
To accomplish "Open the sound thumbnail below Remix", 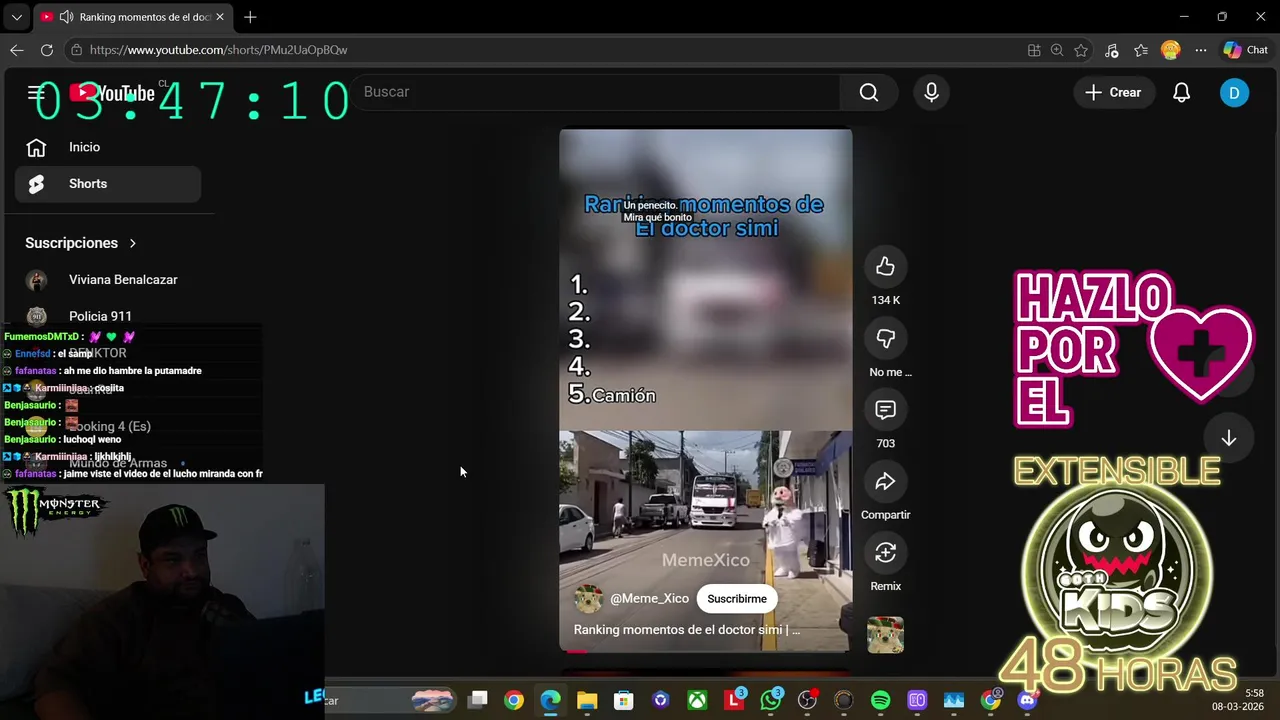I will 885,635.
